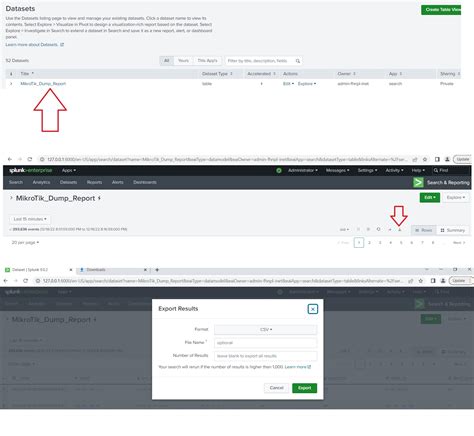Open browser profile icon in middle window

point(447,159)
